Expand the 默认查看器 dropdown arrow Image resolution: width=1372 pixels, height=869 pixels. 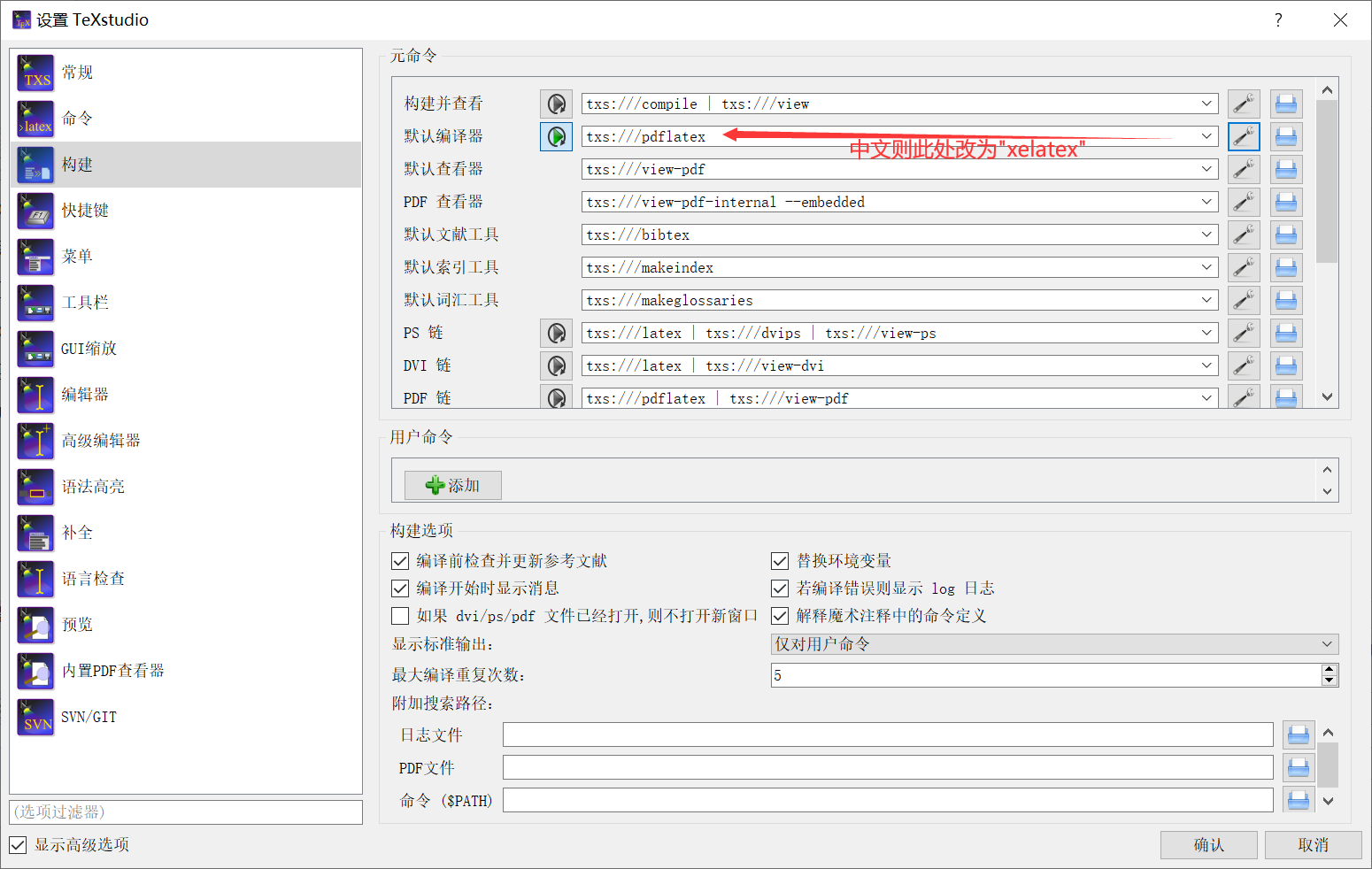(1206, 169)
